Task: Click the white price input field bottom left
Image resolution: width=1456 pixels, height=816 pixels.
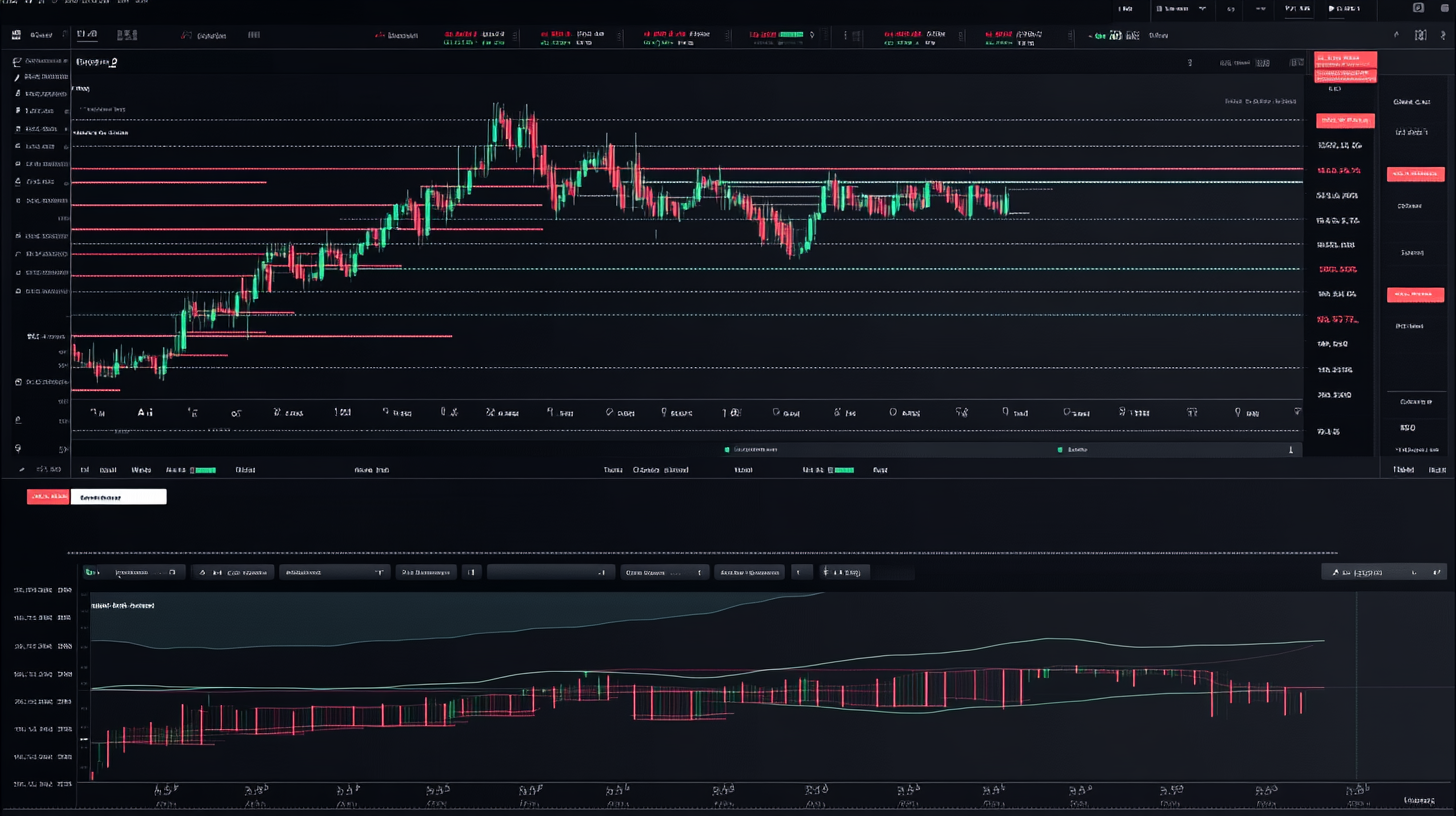Action: (118, 496)
